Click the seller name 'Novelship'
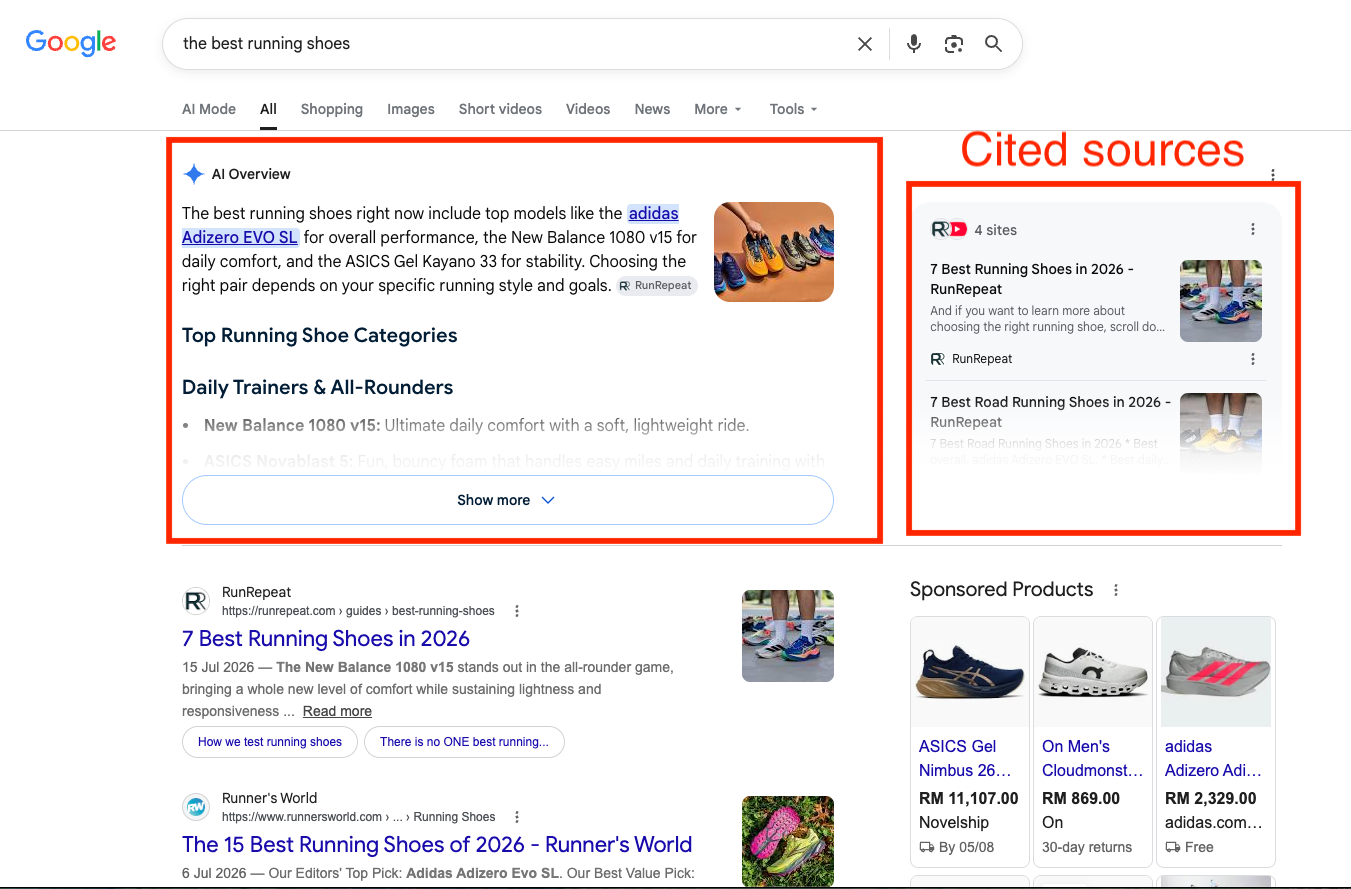 click(954, 822)
